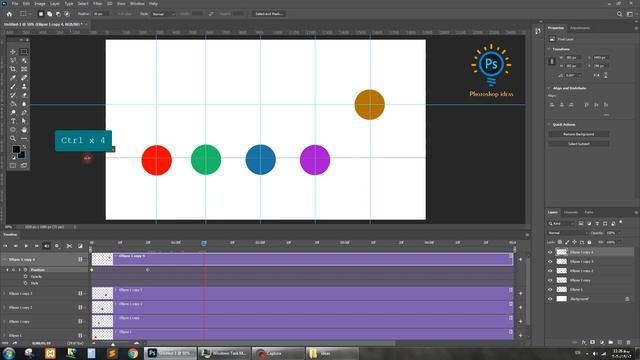Switch to the Paths tab

tap(589, 212)
